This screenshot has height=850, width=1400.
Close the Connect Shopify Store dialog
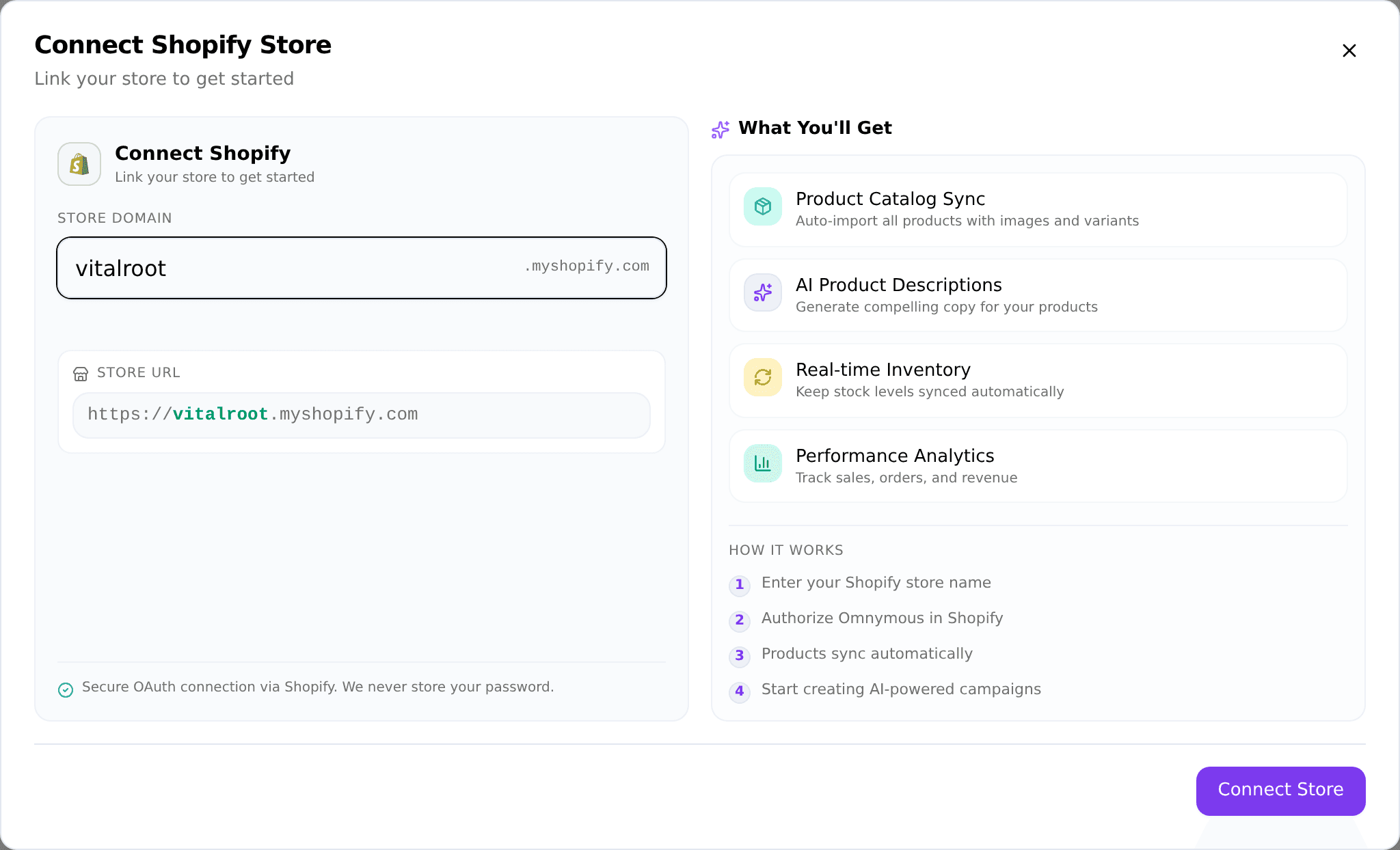(x=1349, y=51)
